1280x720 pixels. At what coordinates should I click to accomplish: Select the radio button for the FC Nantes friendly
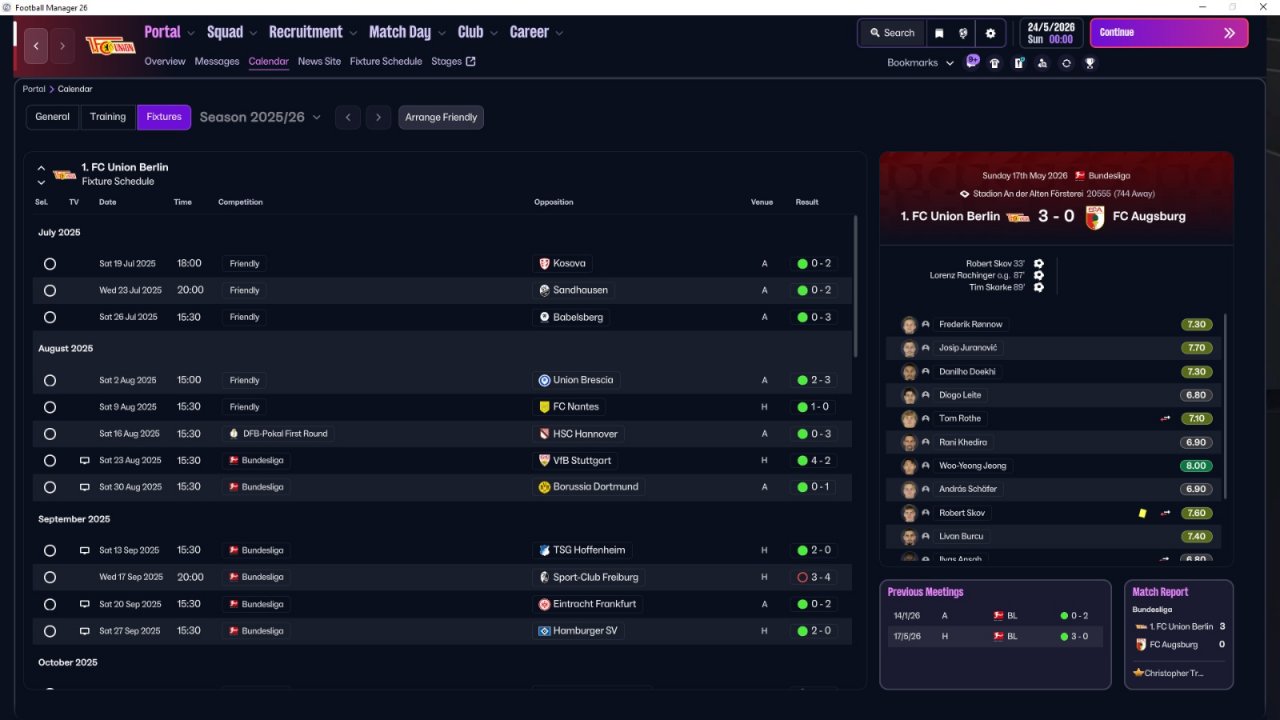50,407
